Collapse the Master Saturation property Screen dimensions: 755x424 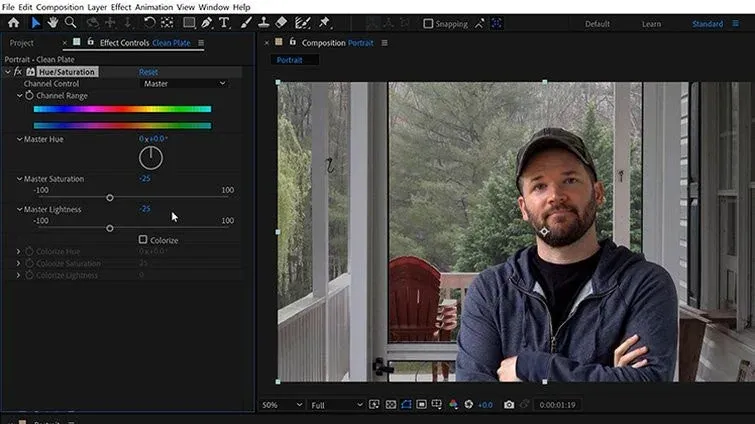(20, 179)
